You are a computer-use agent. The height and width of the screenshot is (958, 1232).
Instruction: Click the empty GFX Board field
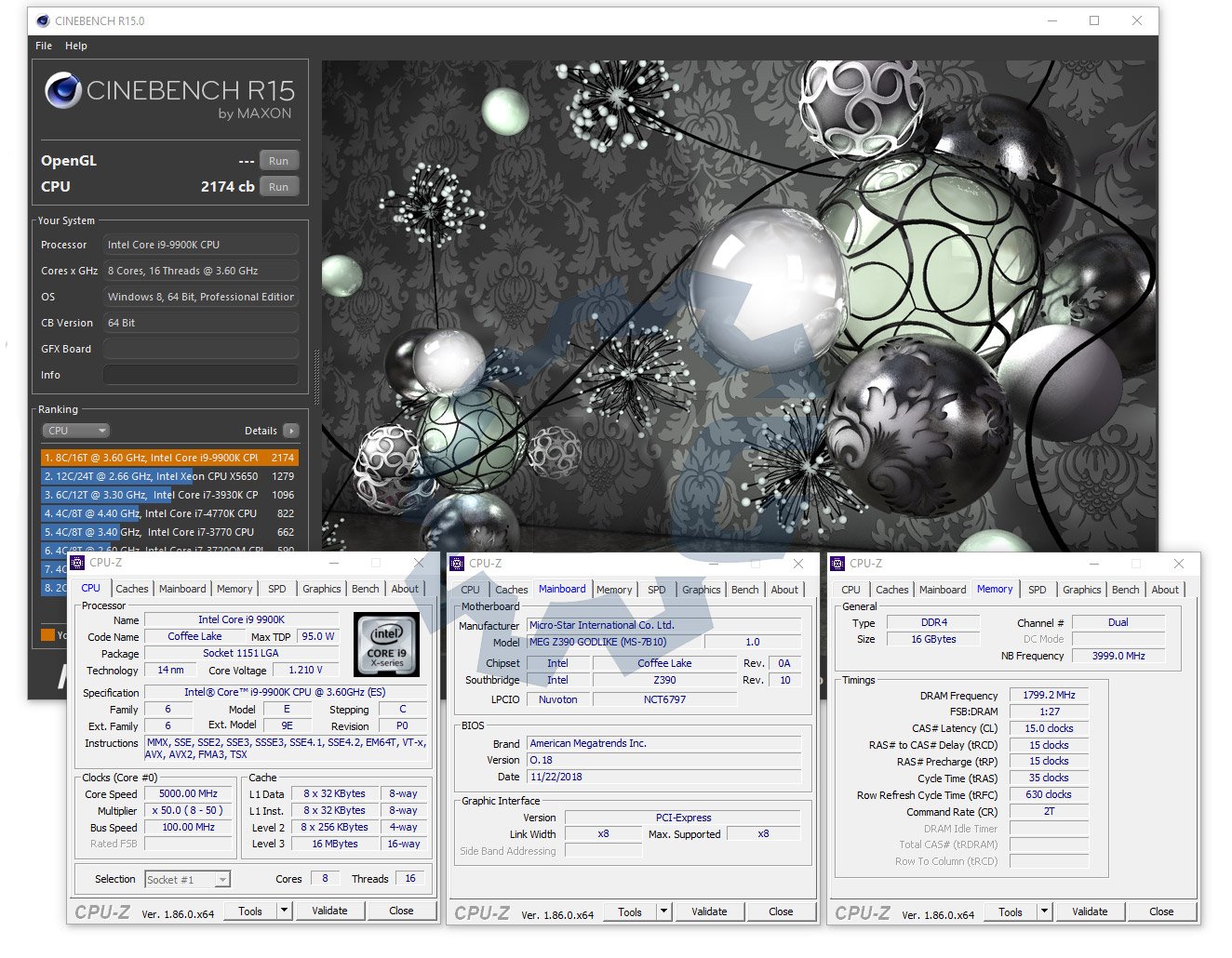click(200, 349)
